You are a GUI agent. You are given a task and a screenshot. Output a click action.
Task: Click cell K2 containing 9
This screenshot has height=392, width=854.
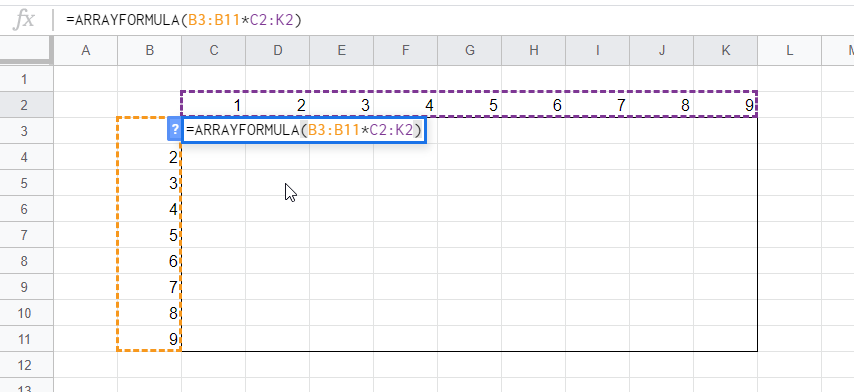coord(725,105)
